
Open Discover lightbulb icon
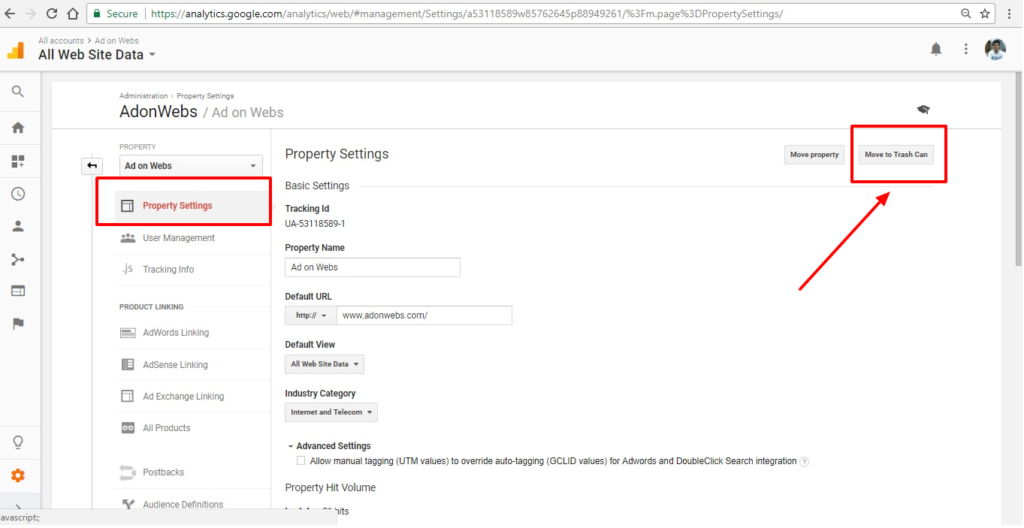(18, 442)
